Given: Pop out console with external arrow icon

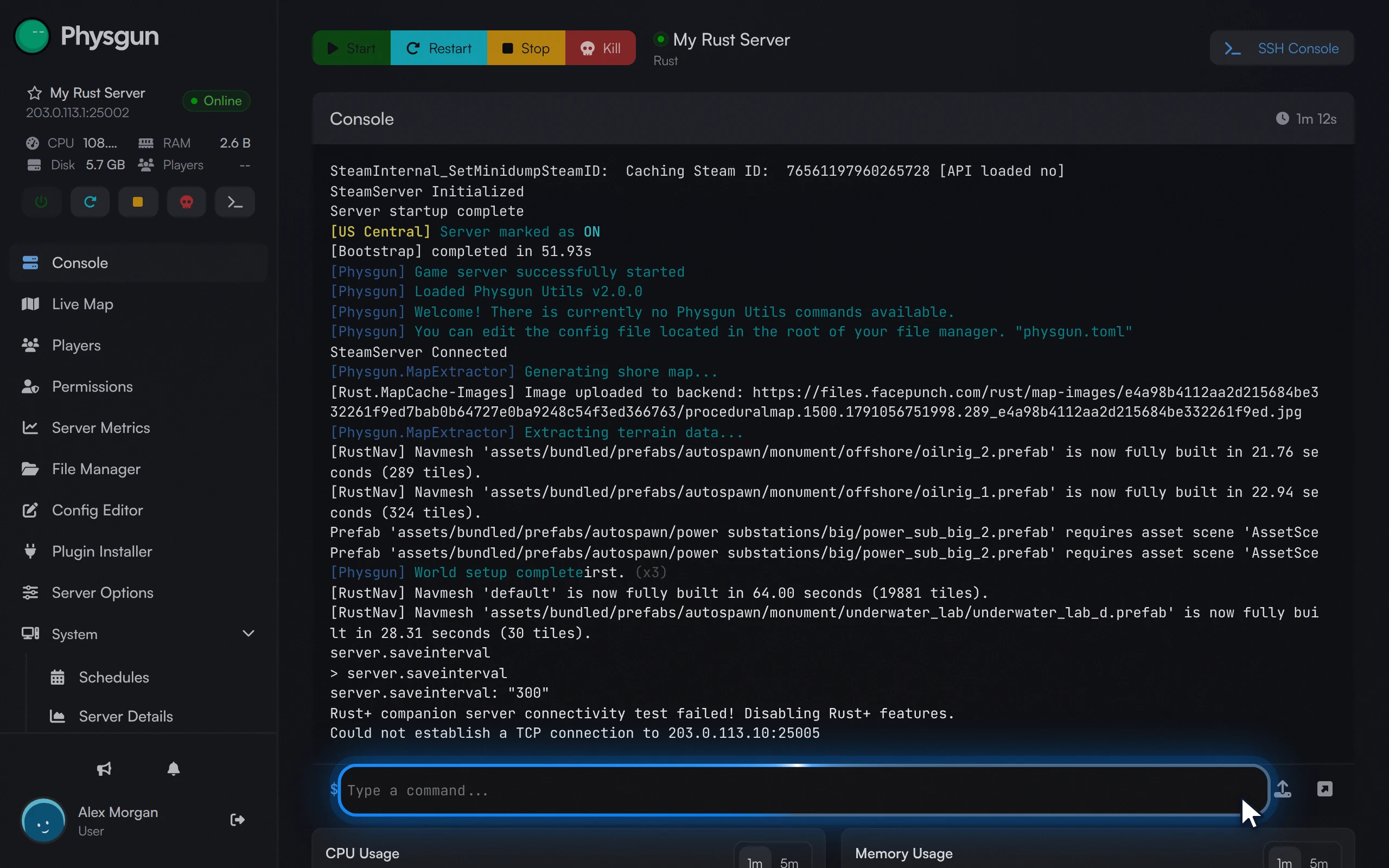Looking at the screenshot, I should coord(1325,789).
